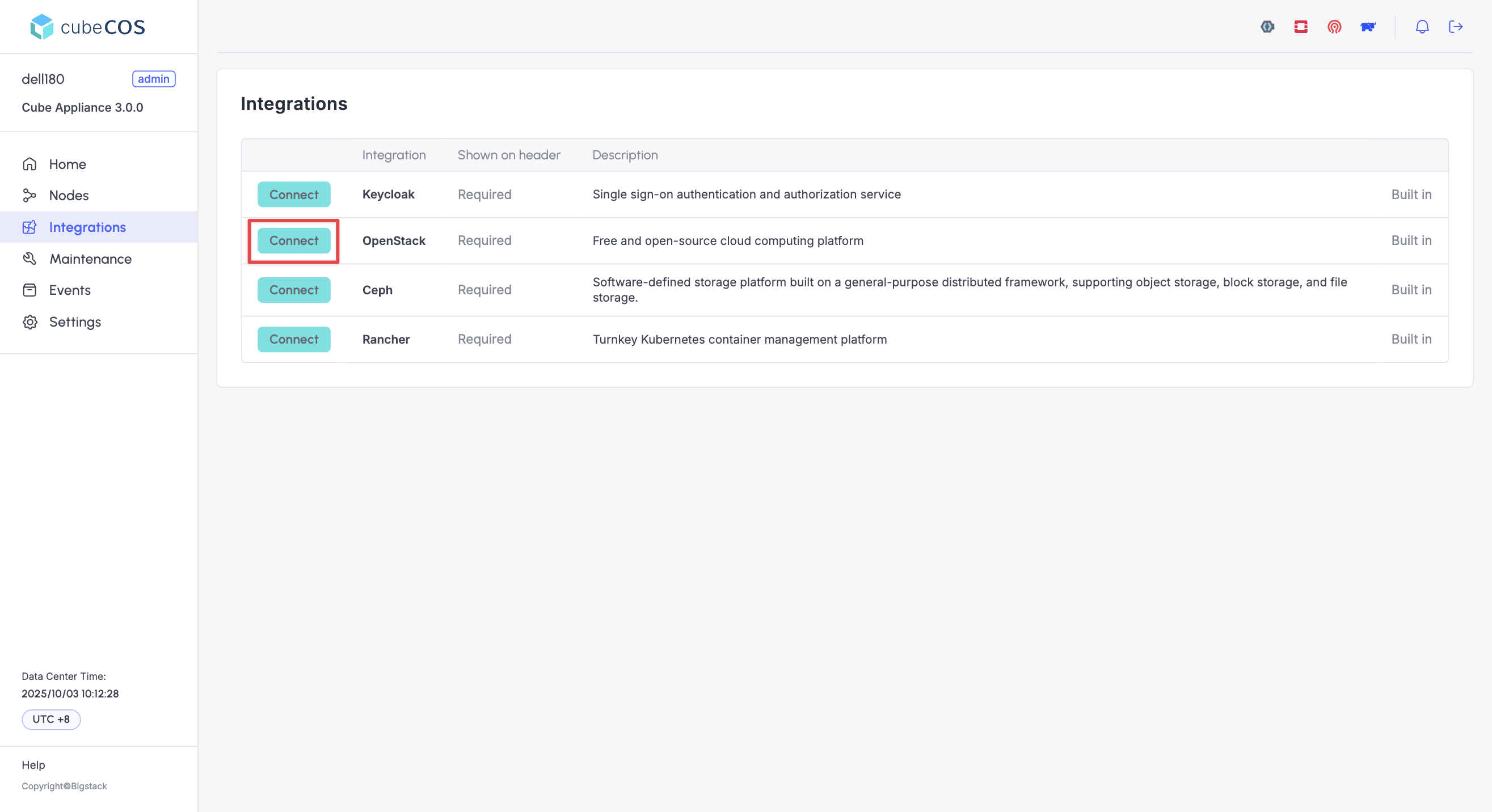
Task: Open the OpenStack header shortcut icon
Action: [1301, 27]
